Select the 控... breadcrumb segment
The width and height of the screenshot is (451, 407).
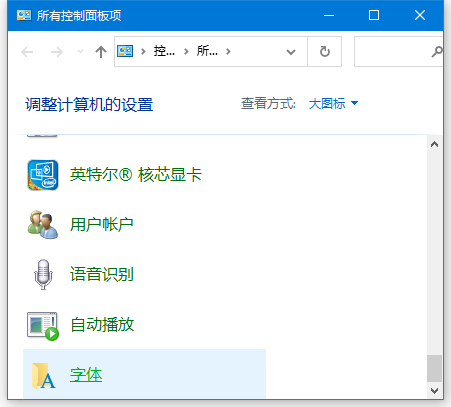coord(164,51)
